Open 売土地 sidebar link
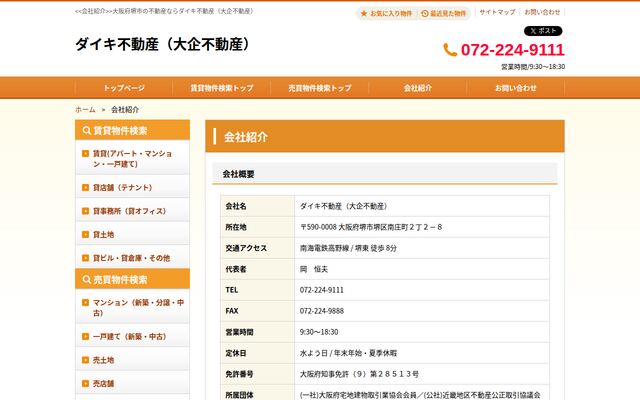 [132, 360]
